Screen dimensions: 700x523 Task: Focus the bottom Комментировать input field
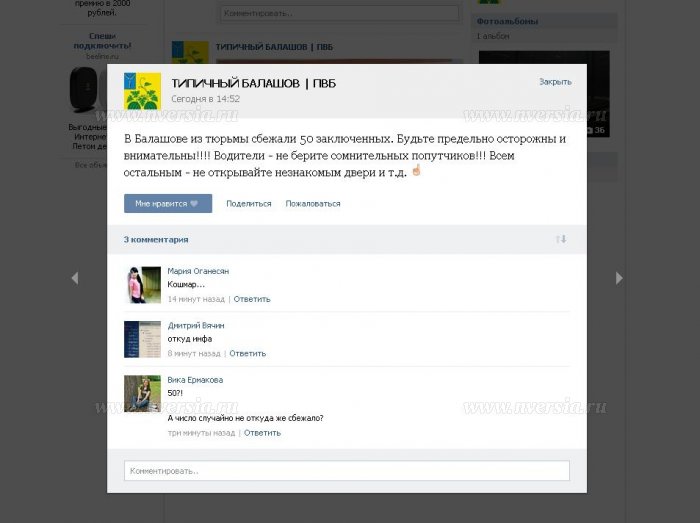(x=347, y=471)
